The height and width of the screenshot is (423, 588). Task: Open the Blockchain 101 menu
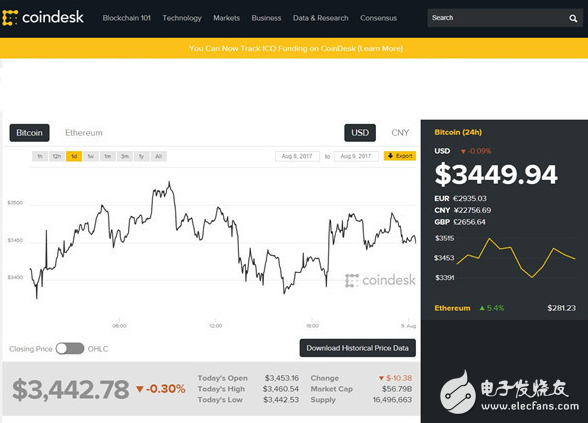click(x=126, y=18)
